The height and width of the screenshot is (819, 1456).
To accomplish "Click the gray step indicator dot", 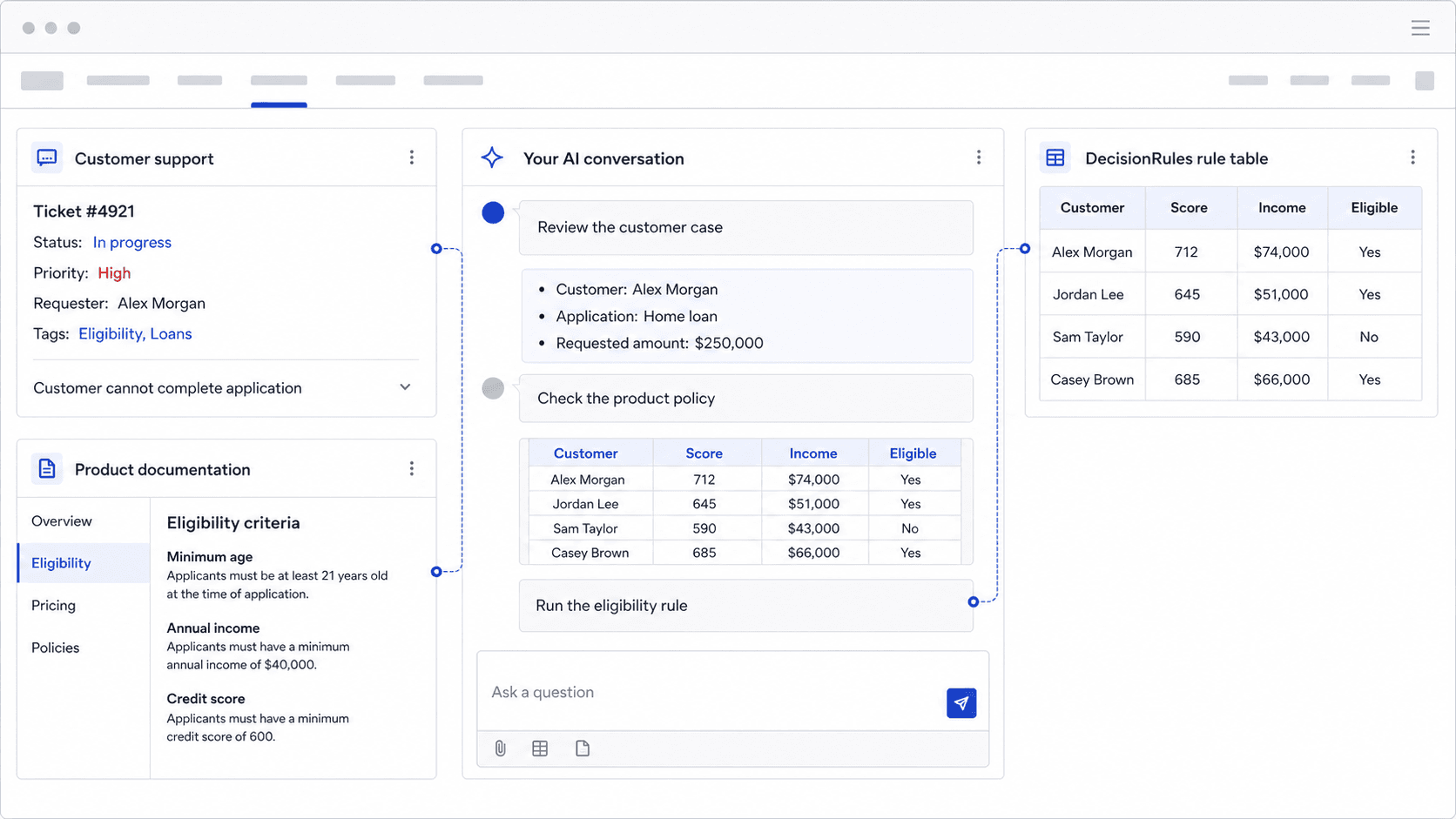I will click(x=493, y=388).
